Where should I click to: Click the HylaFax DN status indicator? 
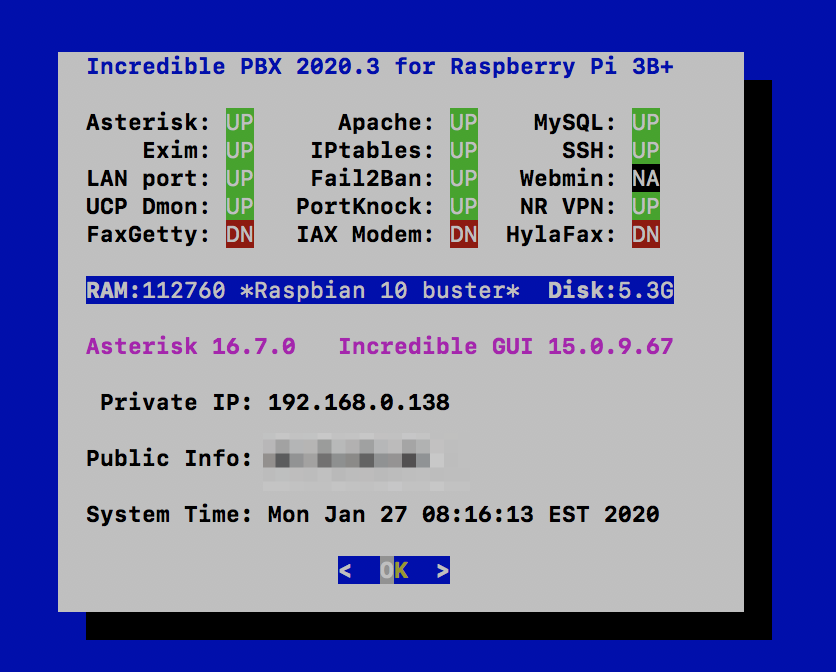(646, 234)
